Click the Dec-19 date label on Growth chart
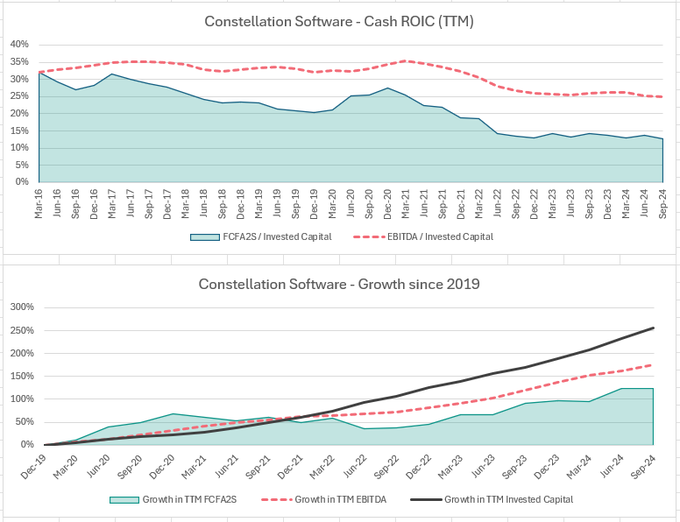 [x=33, y=466]
